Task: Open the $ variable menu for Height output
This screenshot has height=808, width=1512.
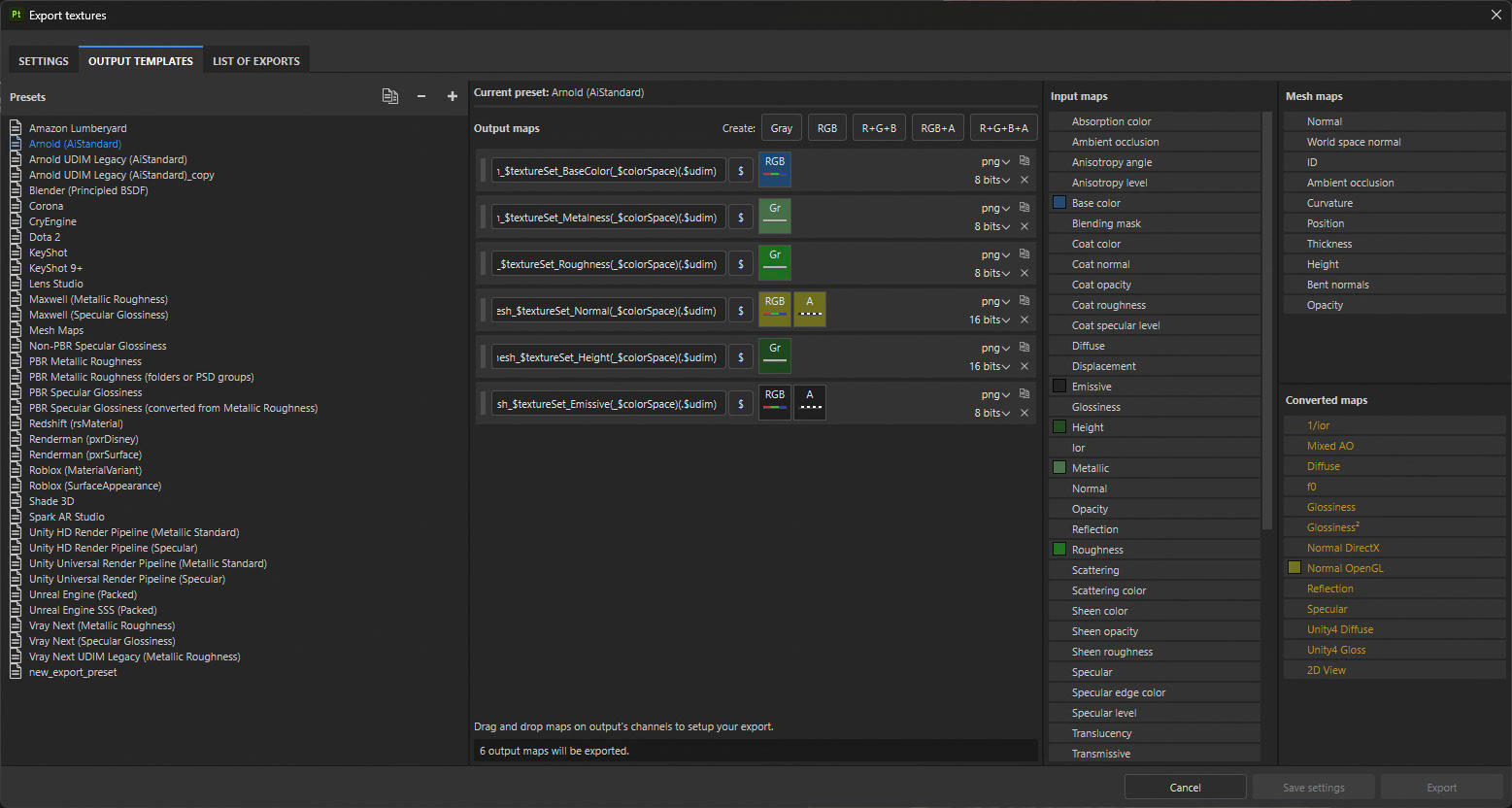Action: click(741, 357)
